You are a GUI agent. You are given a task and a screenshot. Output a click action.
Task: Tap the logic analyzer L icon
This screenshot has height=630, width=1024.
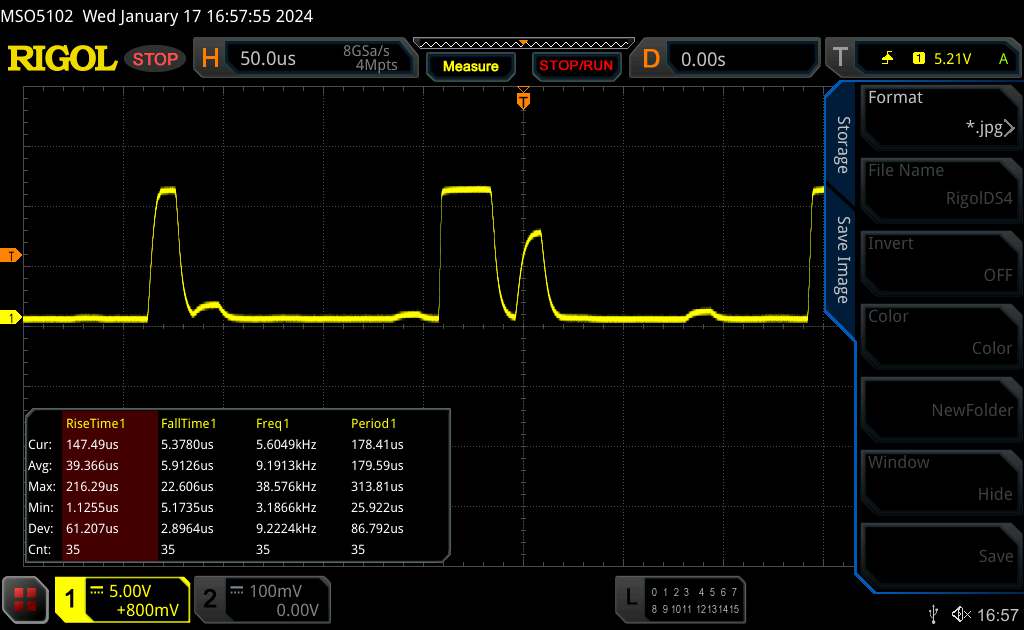pos(632,597)
